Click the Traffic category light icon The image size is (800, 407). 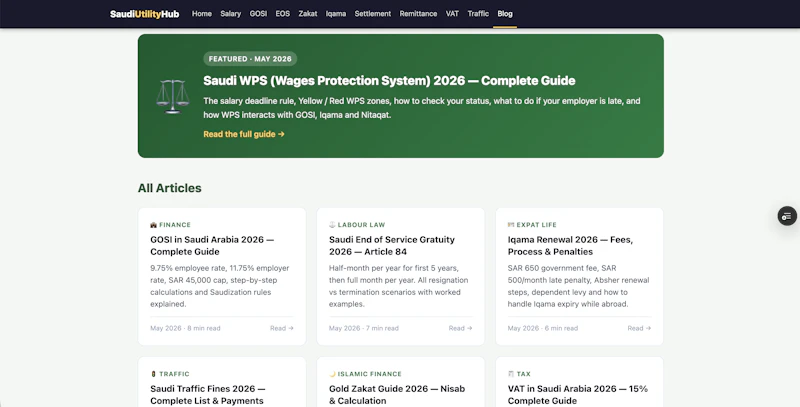(154, 374)
